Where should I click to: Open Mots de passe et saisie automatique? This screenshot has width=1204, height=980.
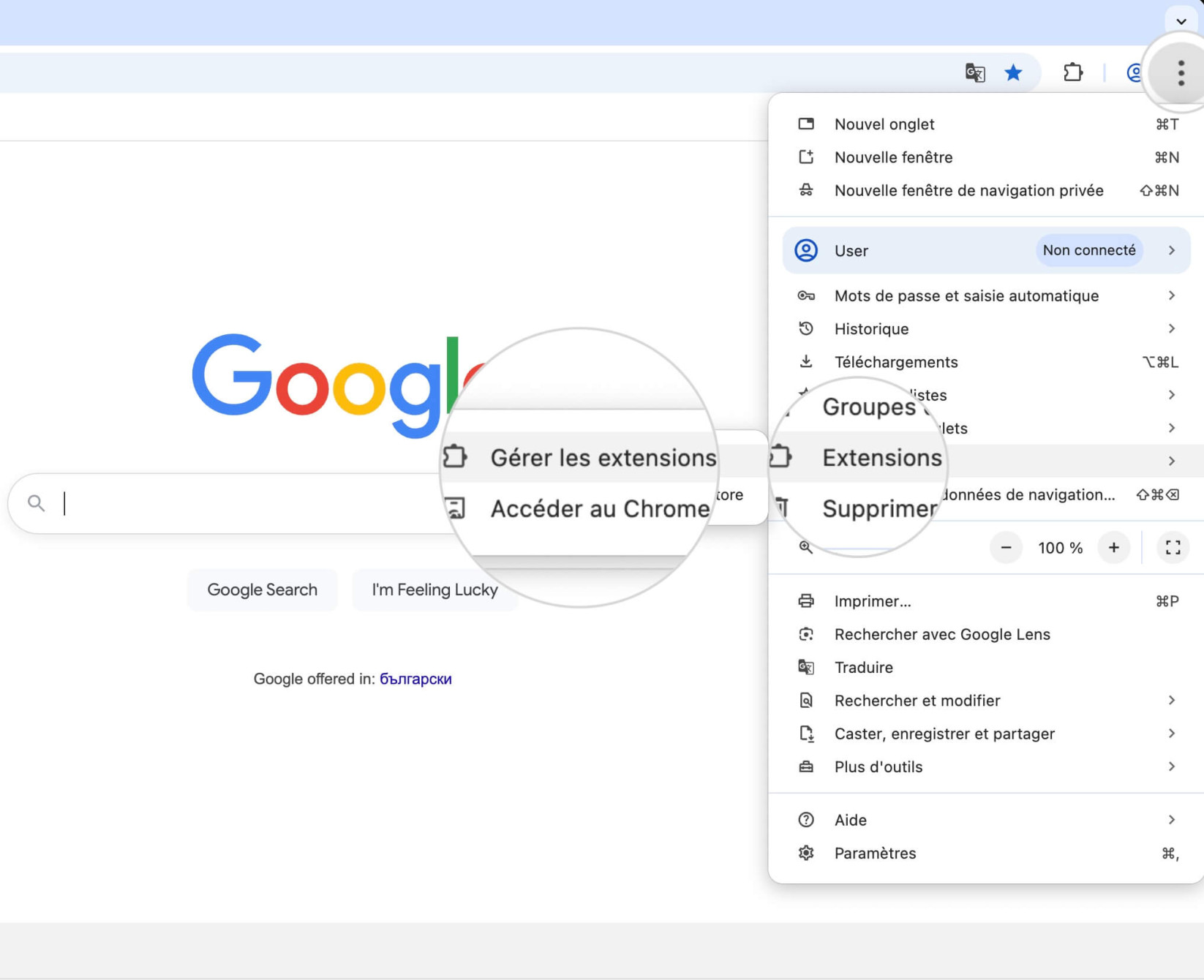tap(986, 295)
